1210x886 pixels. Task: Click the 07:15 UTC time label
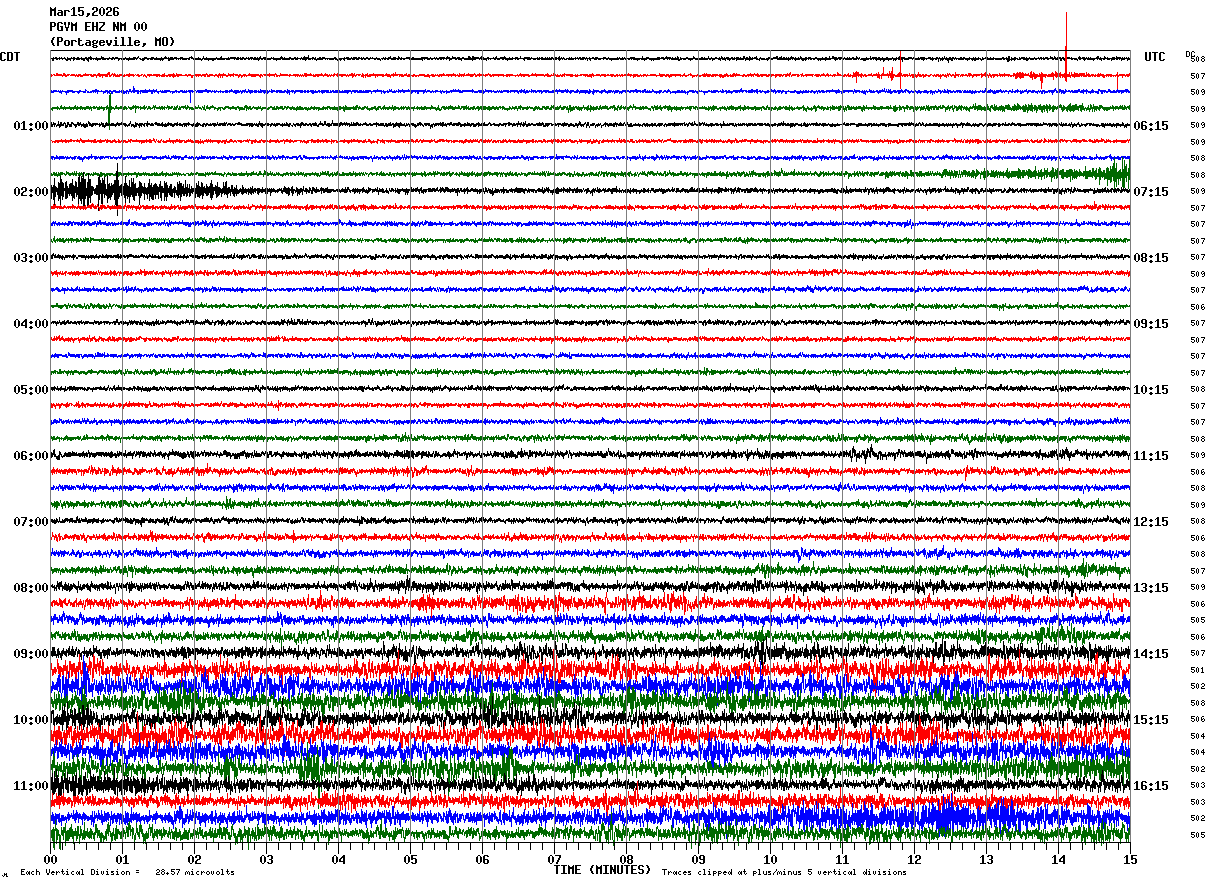[1151, 192]
